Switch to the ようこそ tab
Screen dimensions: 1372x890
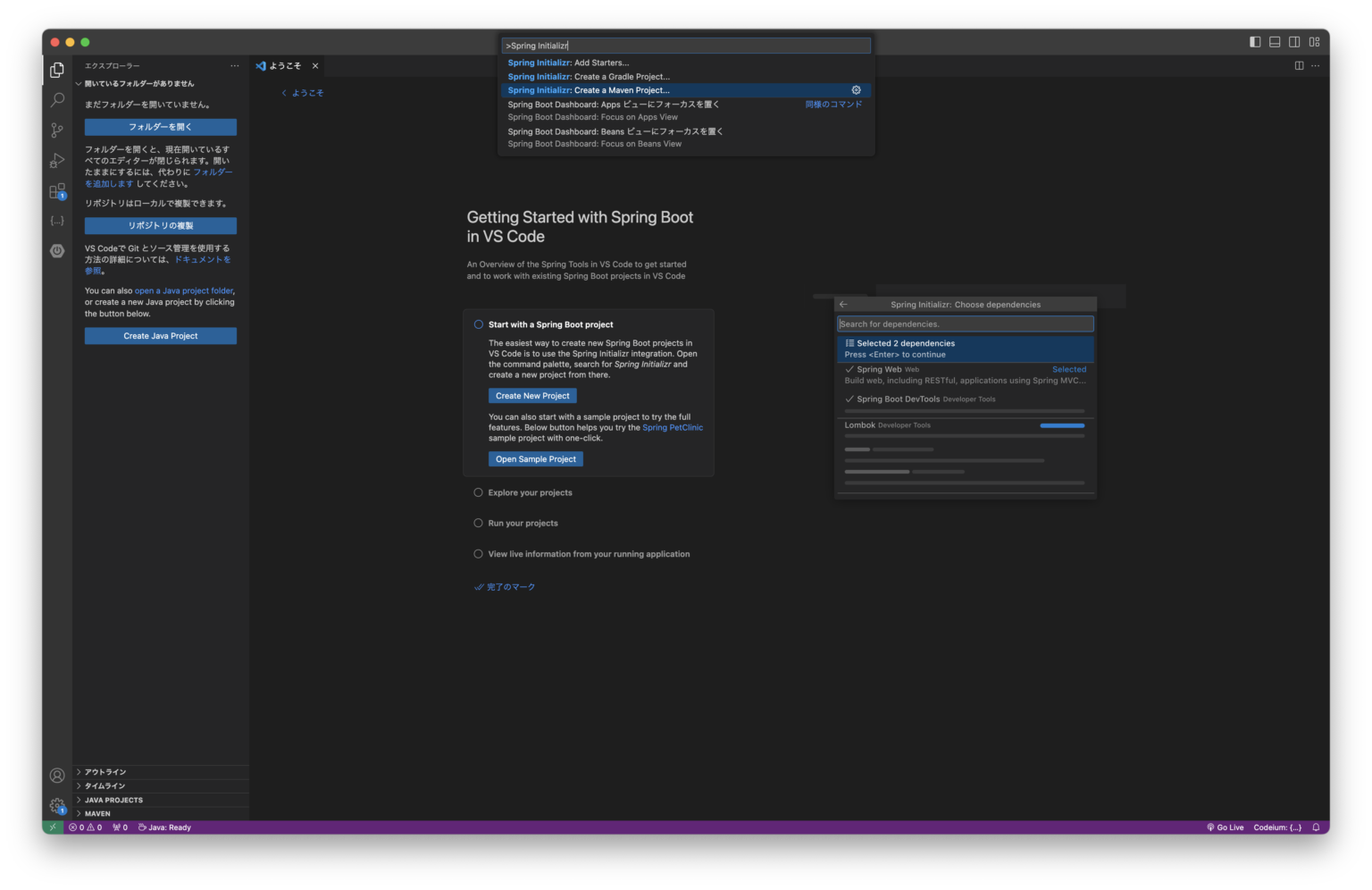pos(284,65)
